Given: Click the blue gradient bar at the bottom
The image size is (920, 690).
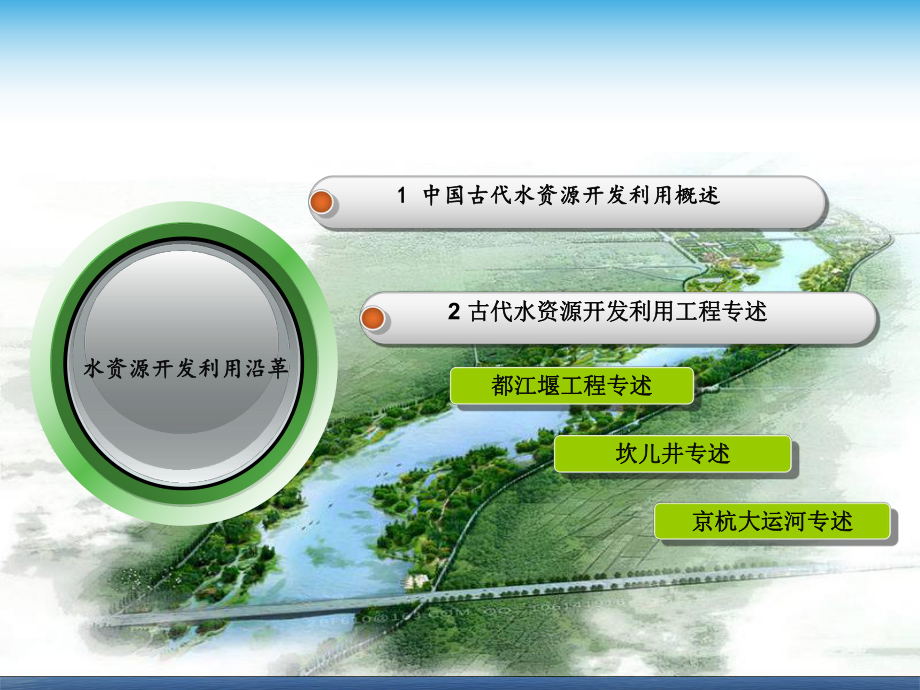Looking at the screenshot, I should (x=460, y=682).
